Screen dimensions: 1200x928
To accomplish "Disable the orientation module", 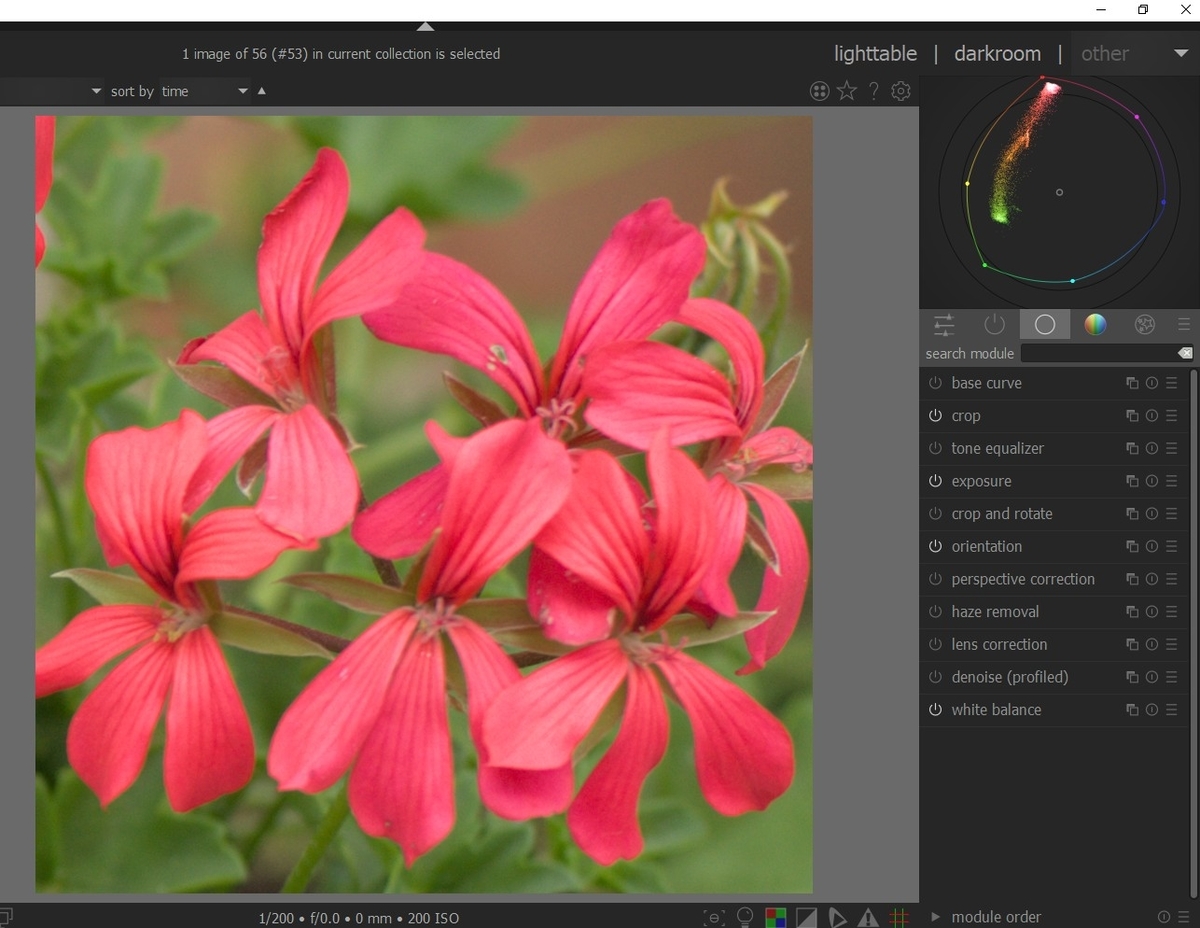I will [x=935, y=546].
